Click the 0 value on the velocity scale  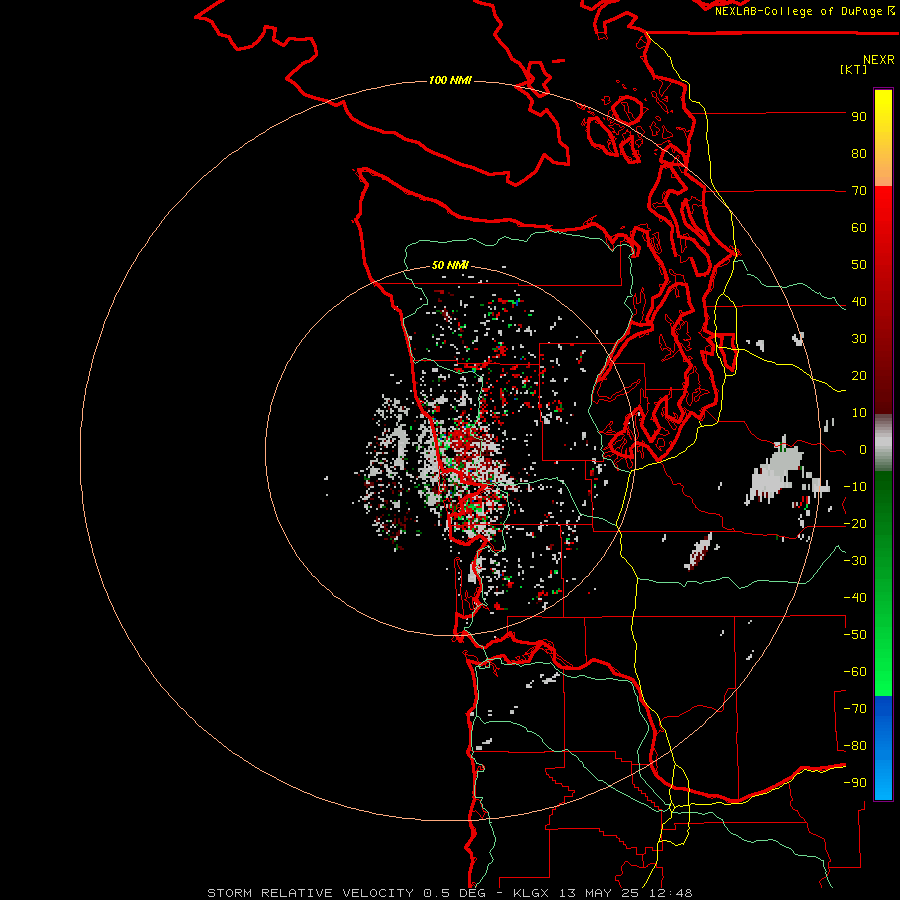click(863, 450)
